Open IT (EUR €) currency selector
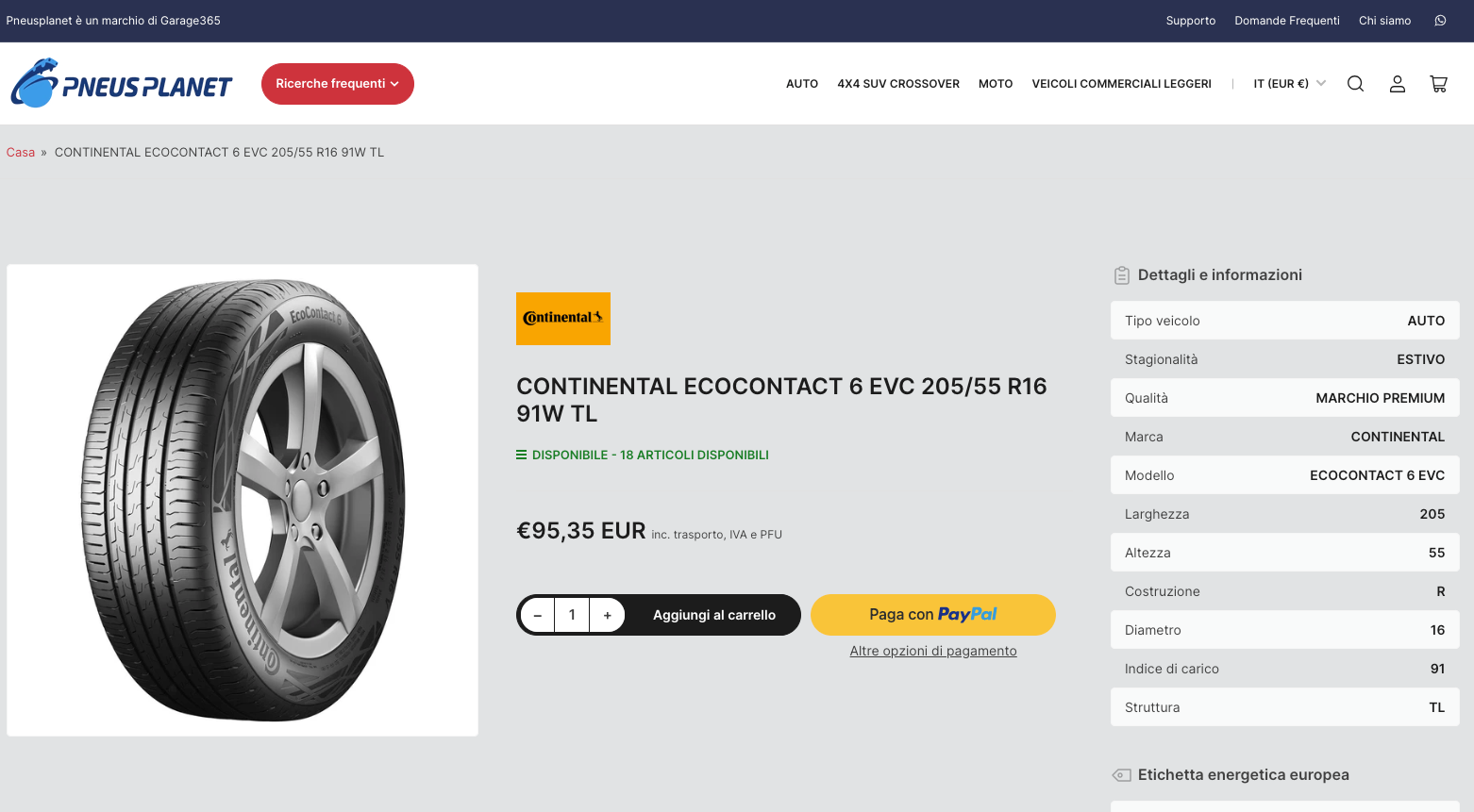This screenshot has width=1474, height=812. 1289,84
